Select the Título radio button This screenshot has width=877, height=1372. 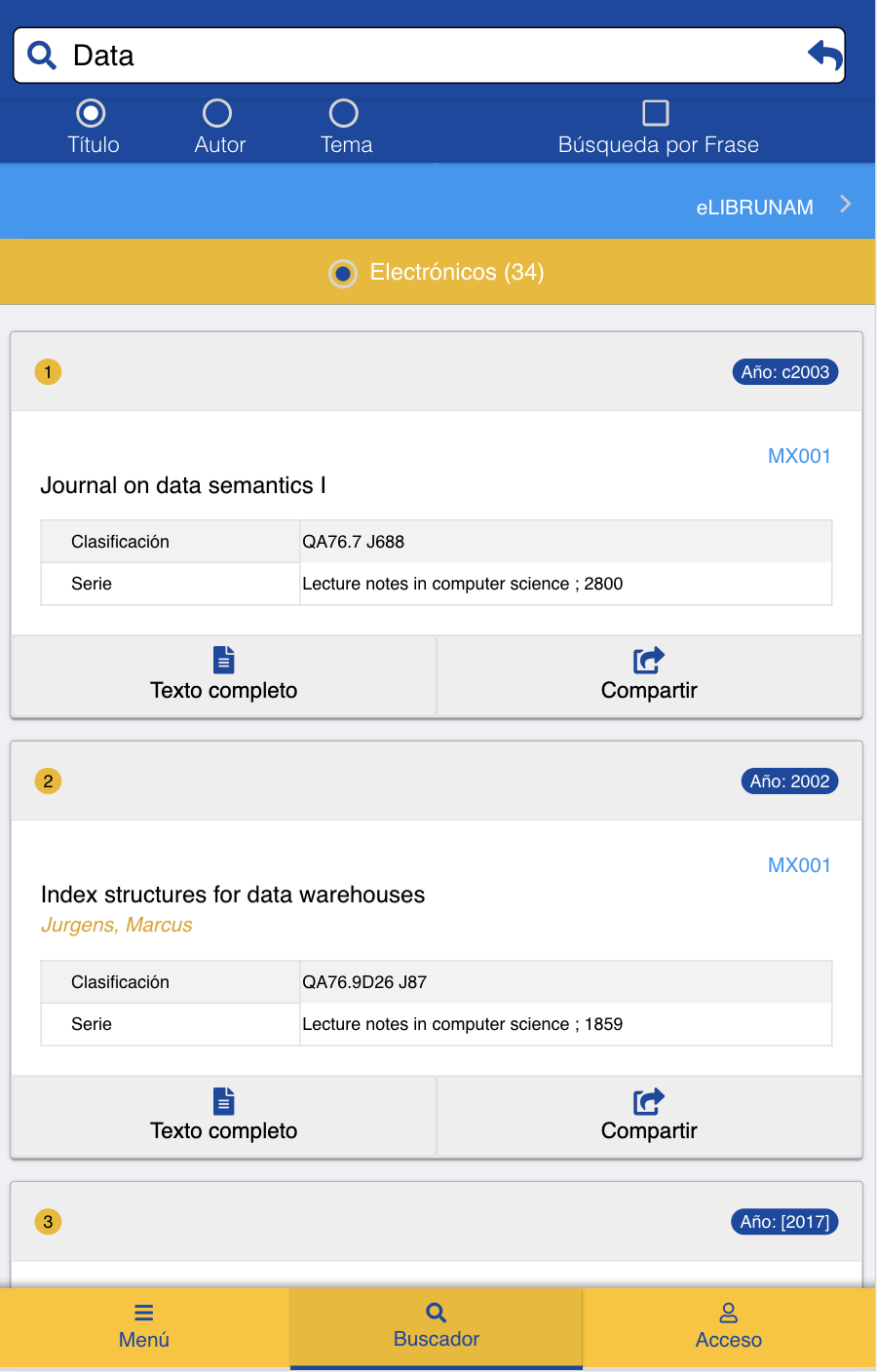point(91,113)
